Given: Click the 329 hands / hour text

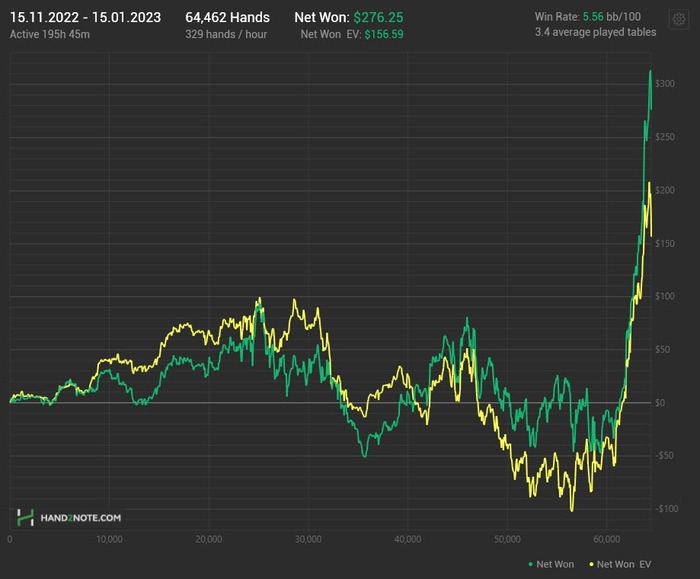Looking at the screenshot, I should tap(226, 34).
